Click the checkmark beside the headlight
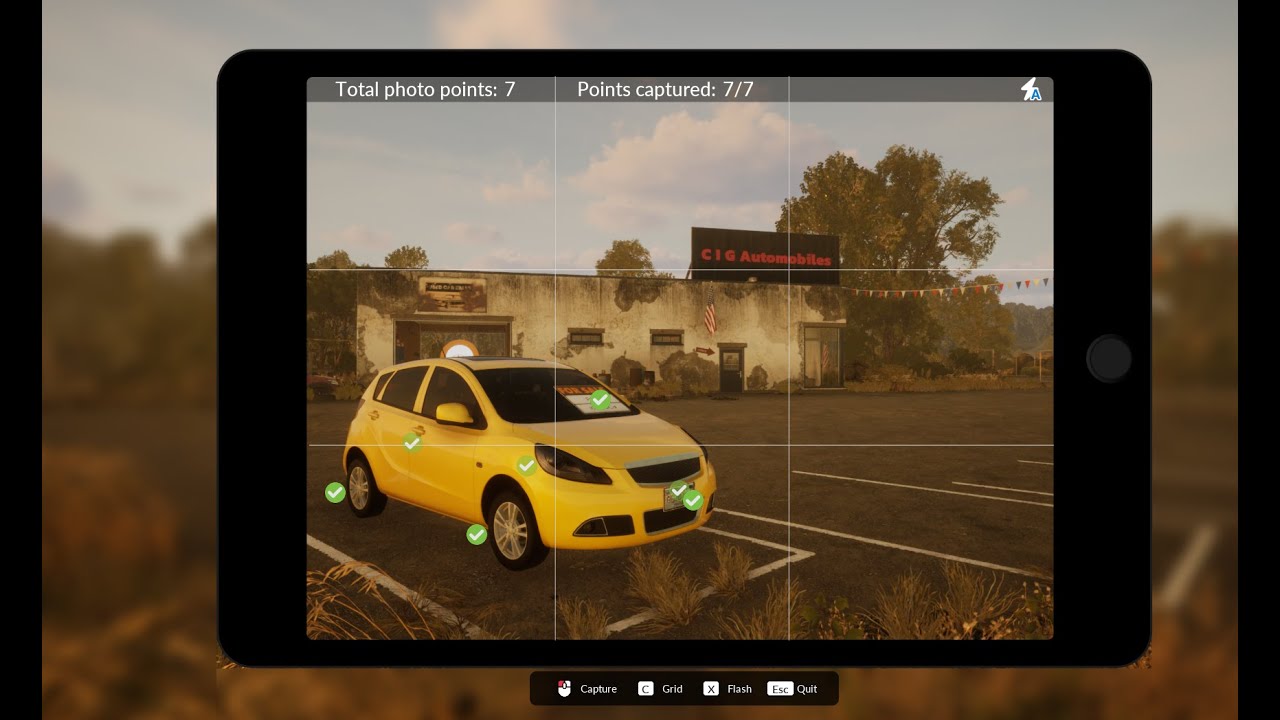 [526, 465]
